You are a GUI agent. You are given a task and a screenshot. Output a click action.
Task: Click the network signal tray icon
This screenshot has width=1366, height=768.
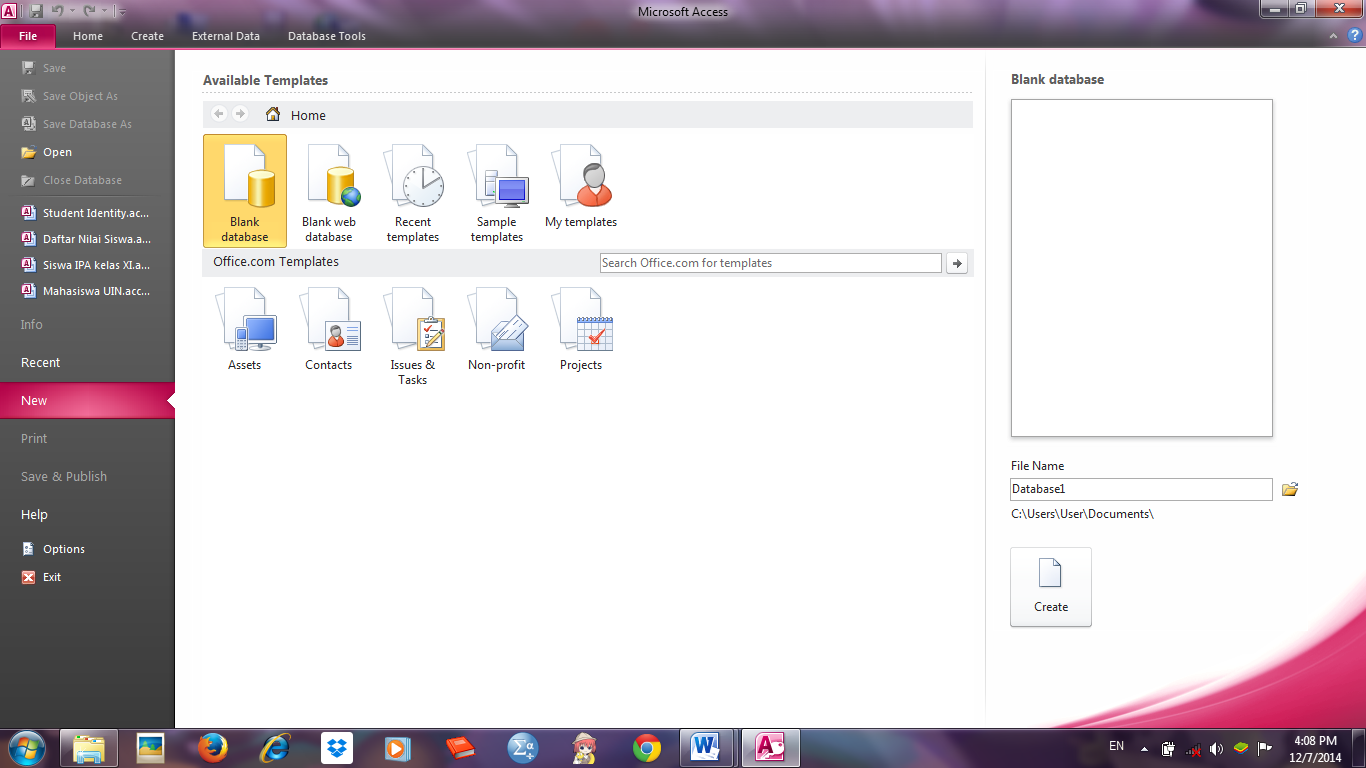1192,748
